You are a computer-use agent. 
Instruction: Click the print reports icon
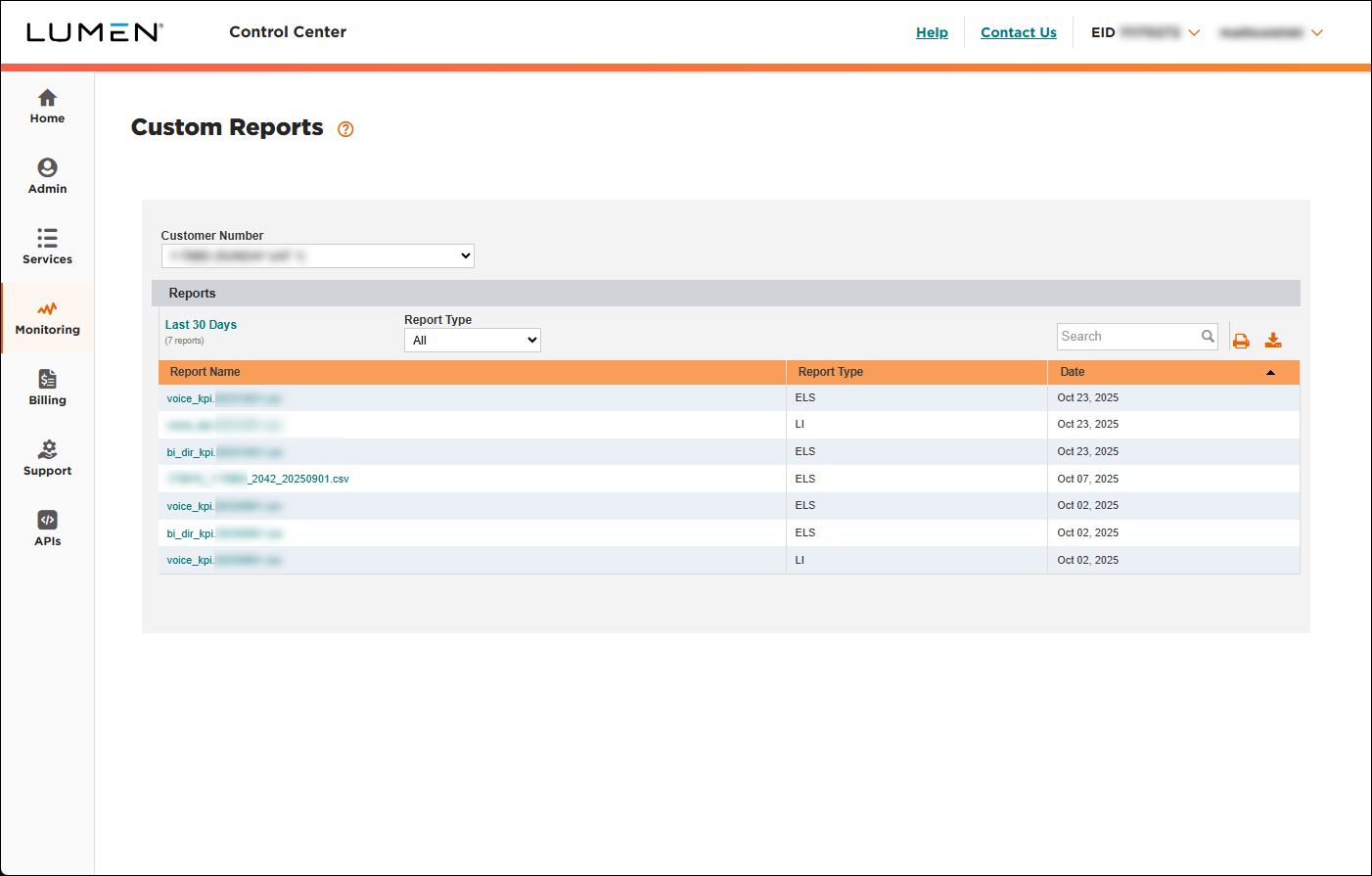click(1241, 339)
